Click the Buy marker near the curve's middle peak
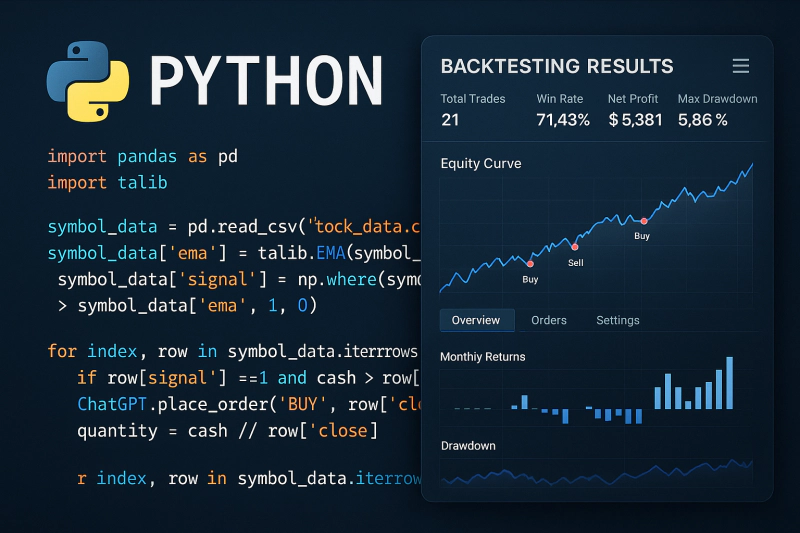This screenshot has height=533, width=800. point(644,221)
